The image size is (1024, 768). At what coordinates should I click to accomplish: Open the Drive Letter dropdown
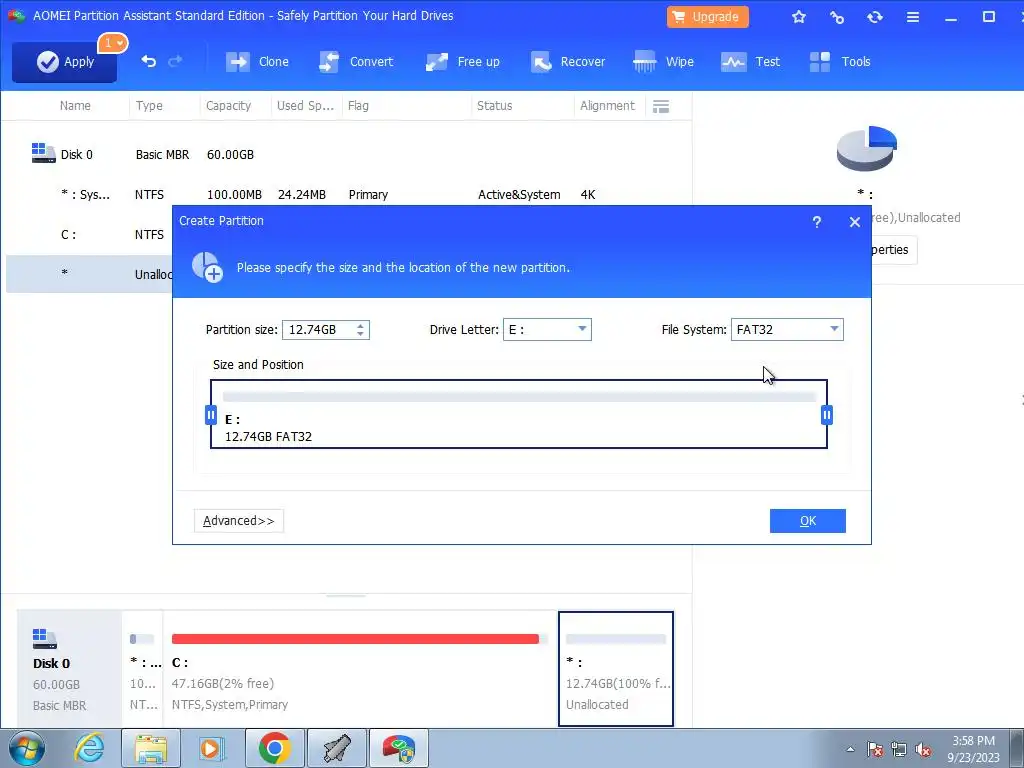click(547, 330)
